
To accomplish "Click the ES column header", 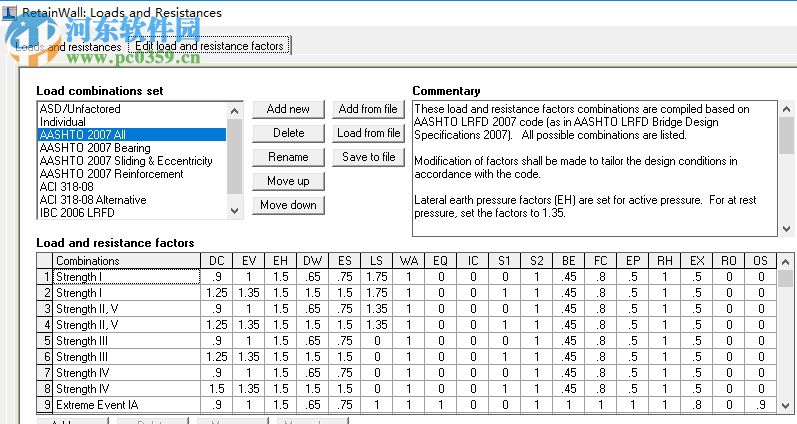I will pos(345,261).
